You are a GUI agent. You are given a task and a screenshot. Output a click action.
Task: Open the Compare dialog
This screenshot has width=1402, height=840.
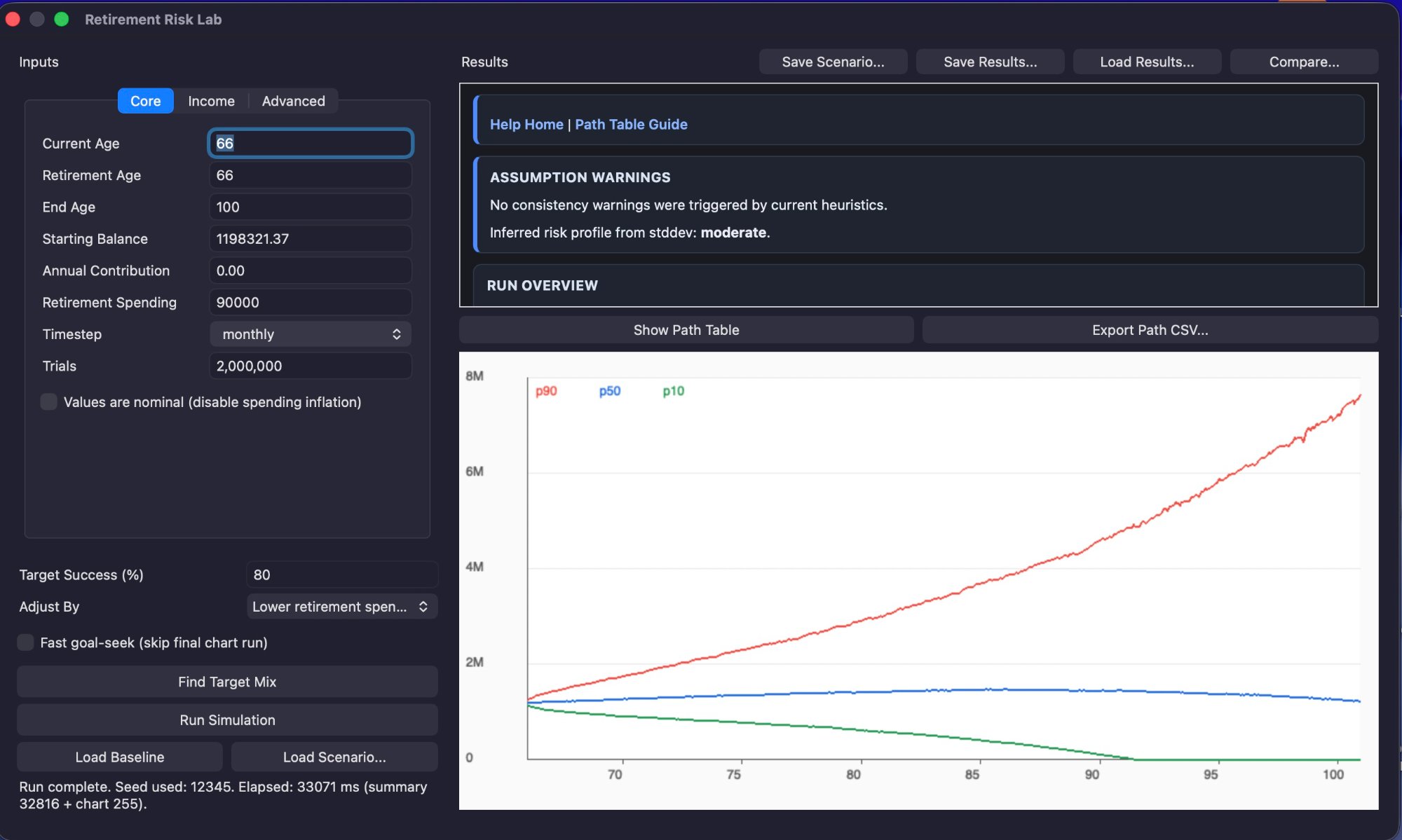1304,62
